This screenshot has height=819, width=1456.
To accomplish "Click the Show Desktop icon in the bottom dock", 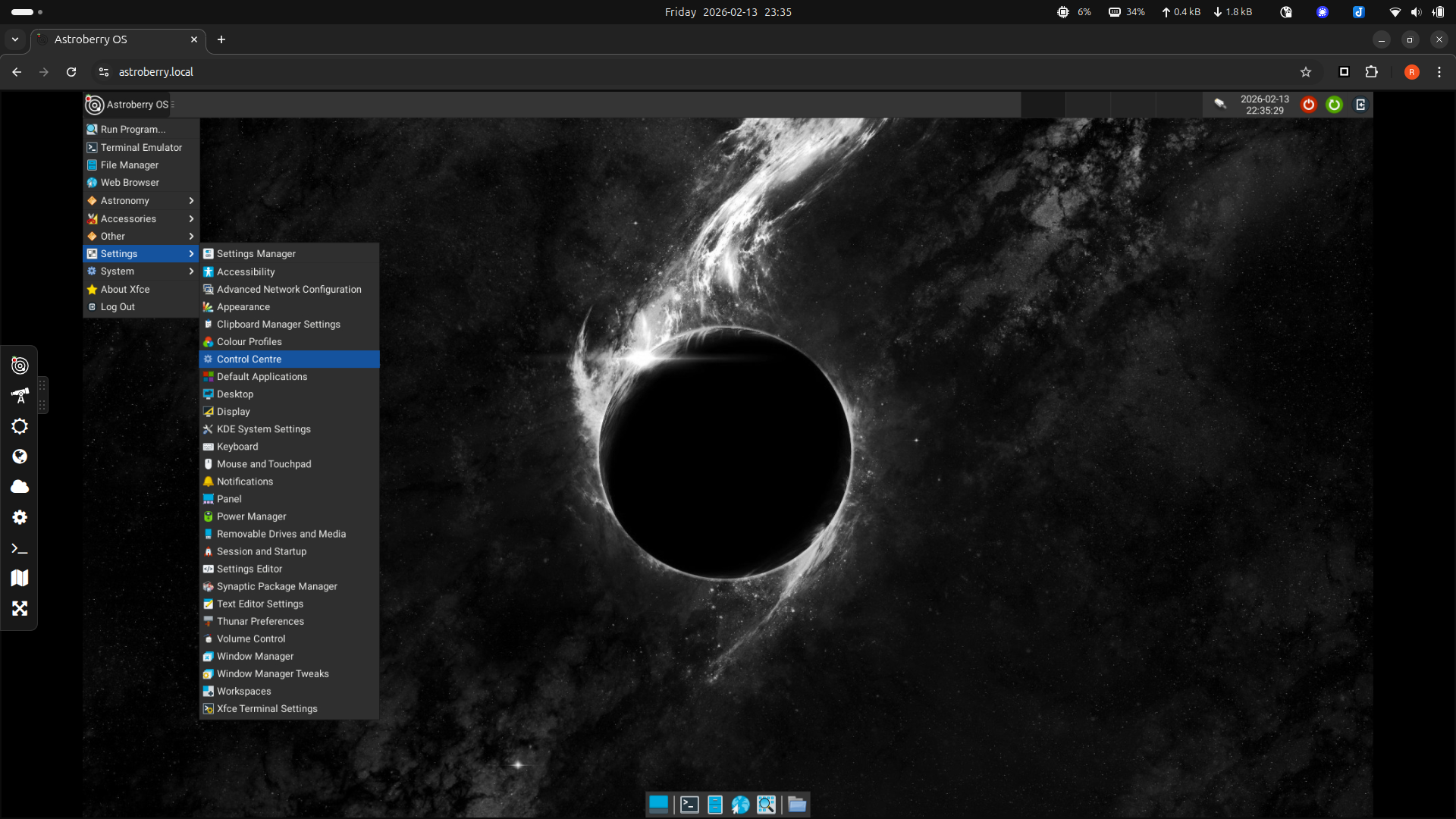I will 658,804.
